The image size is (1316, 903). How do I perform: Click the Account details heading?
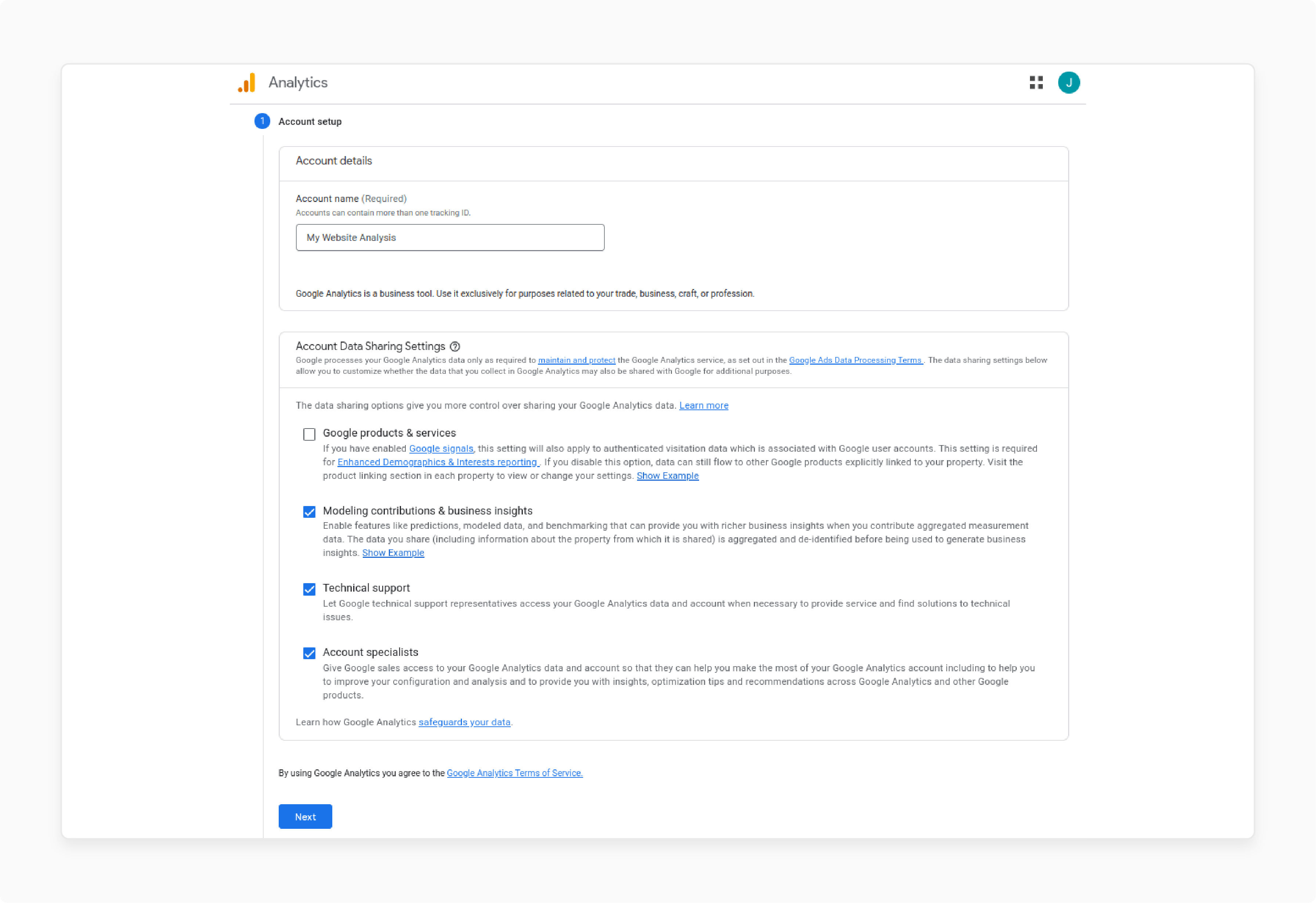click(x=333, y=161)
